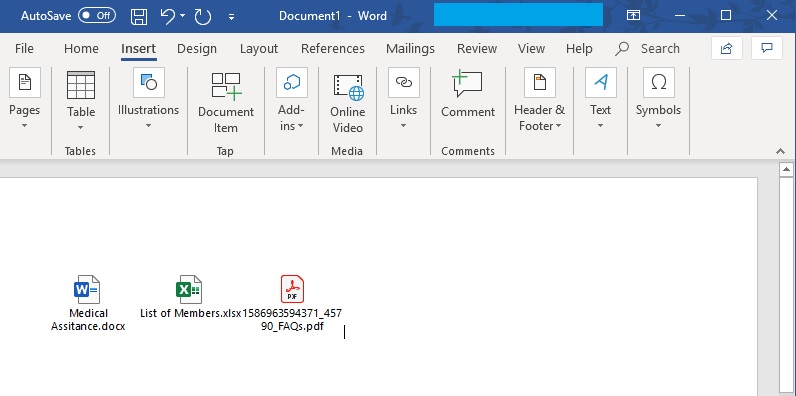Click the Tables group label
The image size is (796, 396).
(x=80, y=151)
